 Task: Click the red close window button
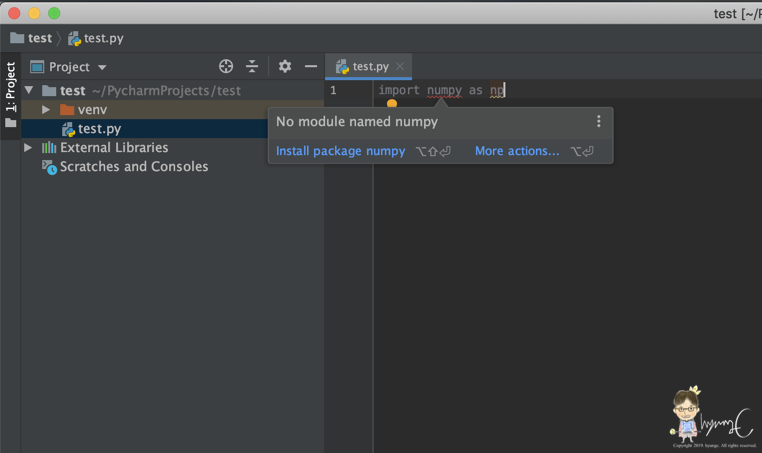coord(14,13)
